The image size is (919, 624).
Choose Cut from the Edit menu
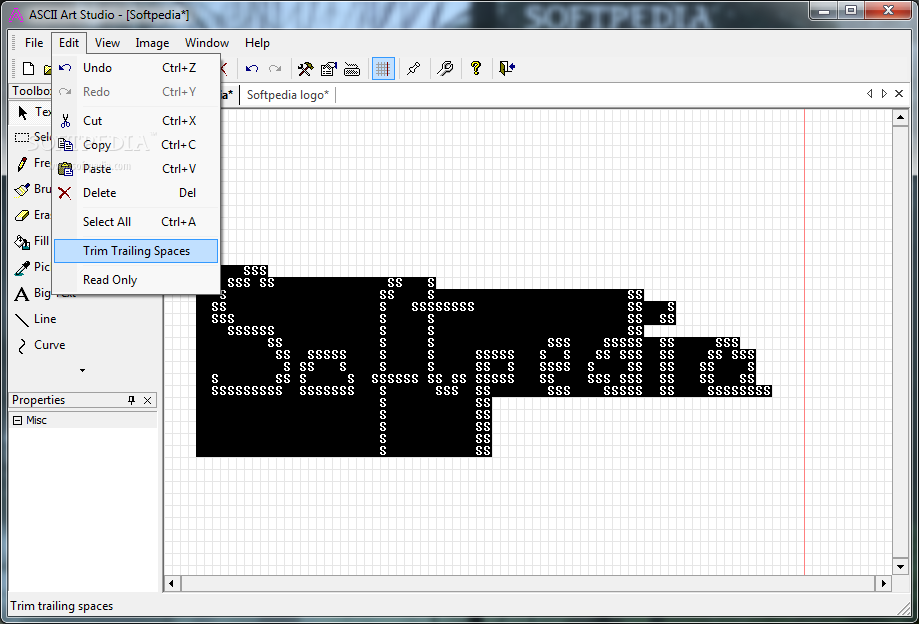click(136, 121)
